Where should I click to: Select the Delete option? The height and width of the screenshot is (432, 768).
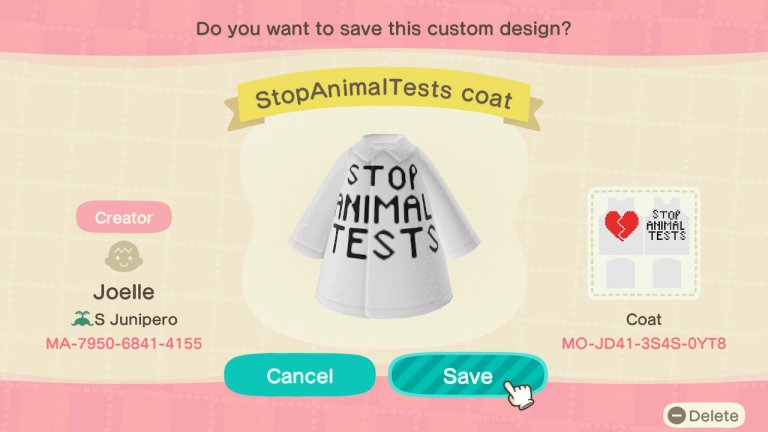coord(704,416)
